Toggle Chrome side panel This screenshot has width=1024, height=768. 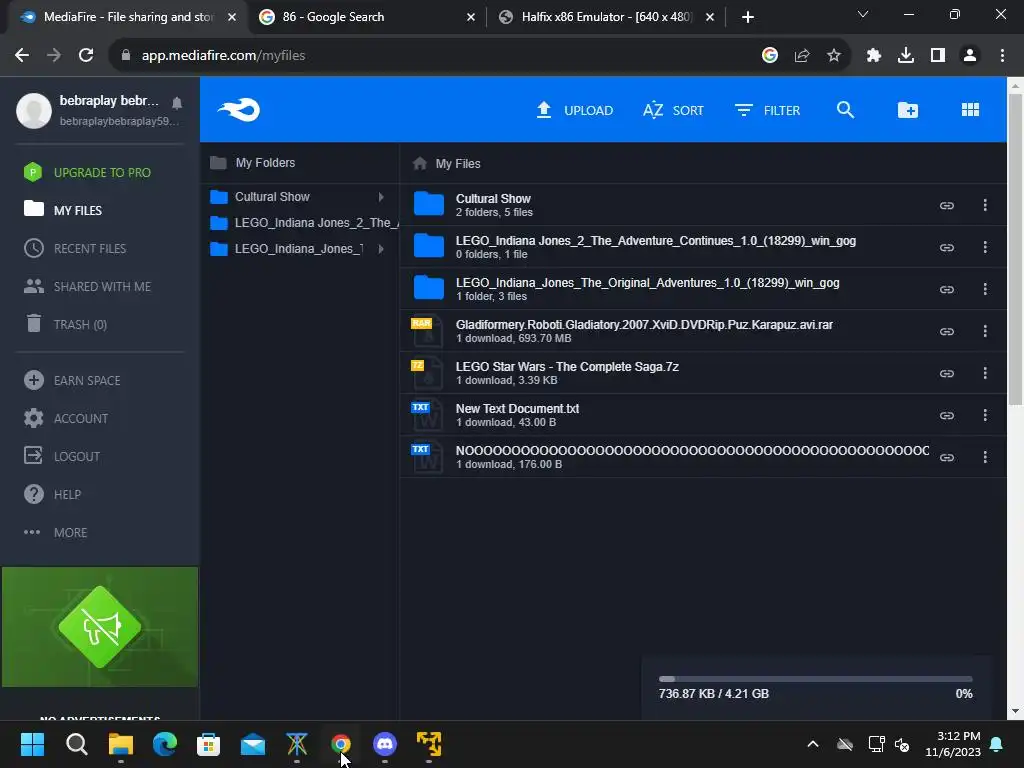tap(937, 56)
